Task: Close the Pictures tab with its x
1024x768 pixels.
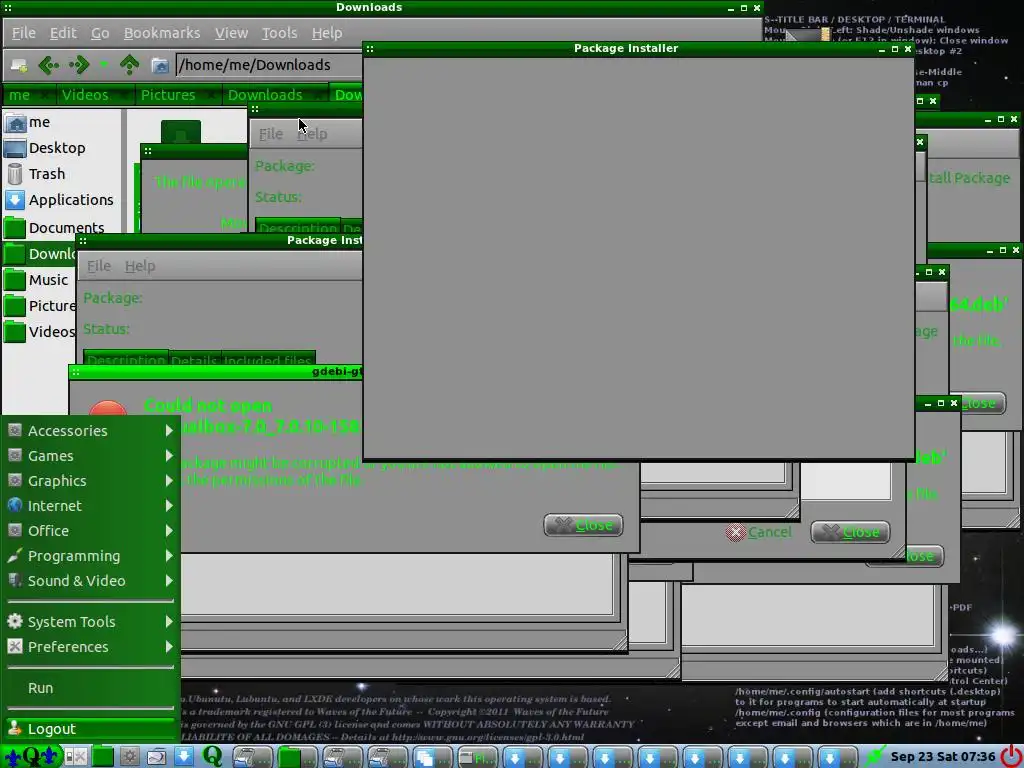Action: 211,95
